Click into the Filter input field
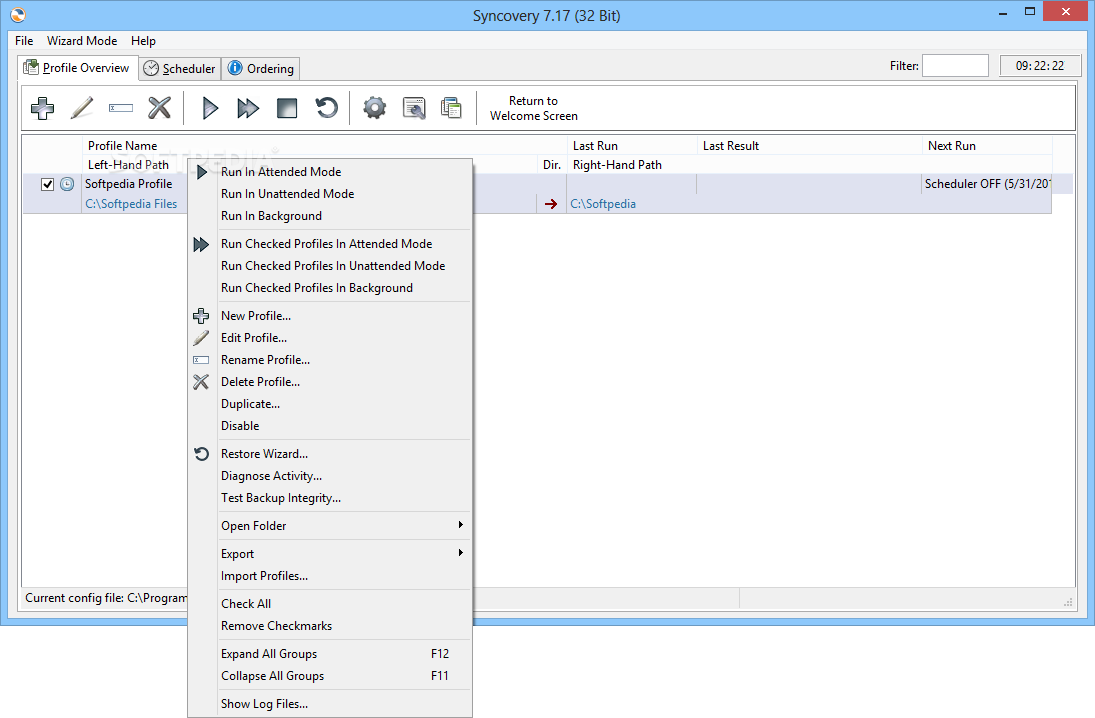This screenshot has height=718, width=1095. [955, 66]
